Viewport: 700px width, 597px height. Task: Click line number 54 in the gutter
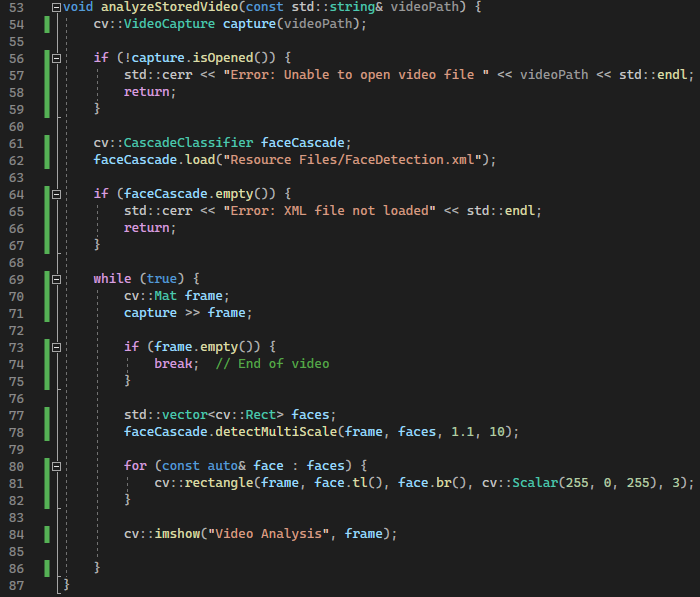pyautogui.click(x=17, y=24)
